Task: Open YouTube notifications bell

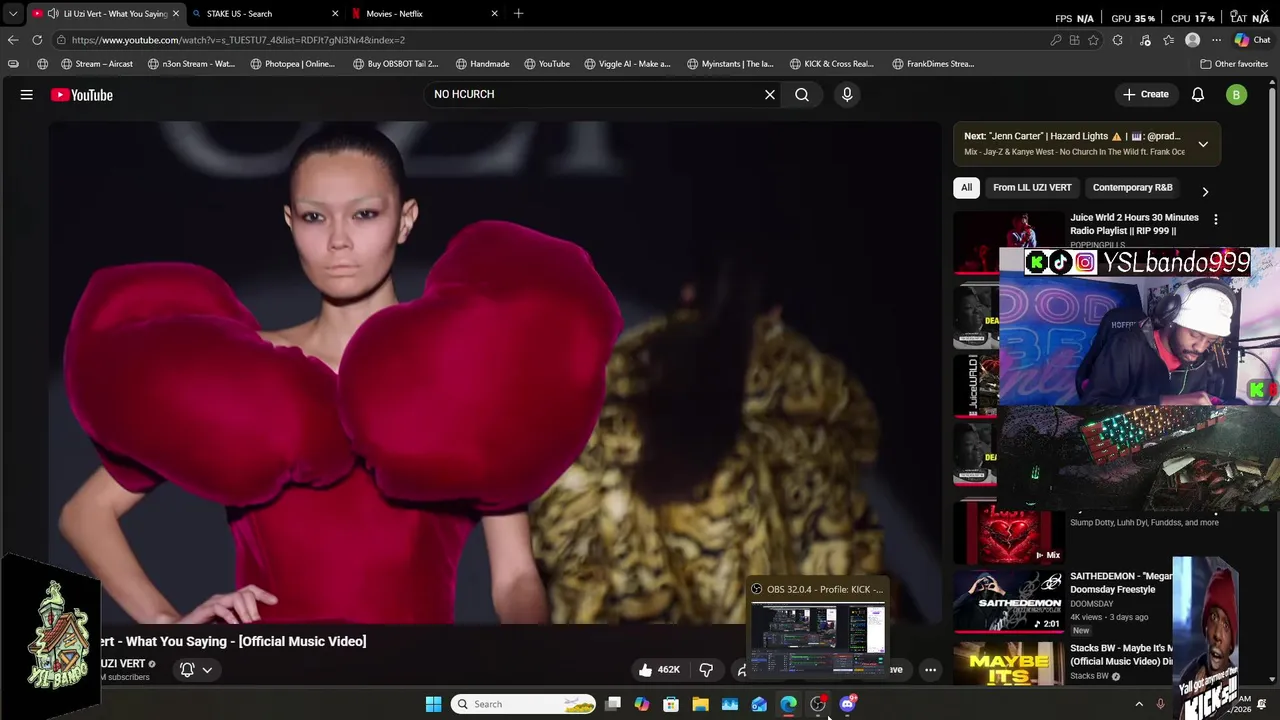Action: pyautogui.click(x=1198, y=94)
